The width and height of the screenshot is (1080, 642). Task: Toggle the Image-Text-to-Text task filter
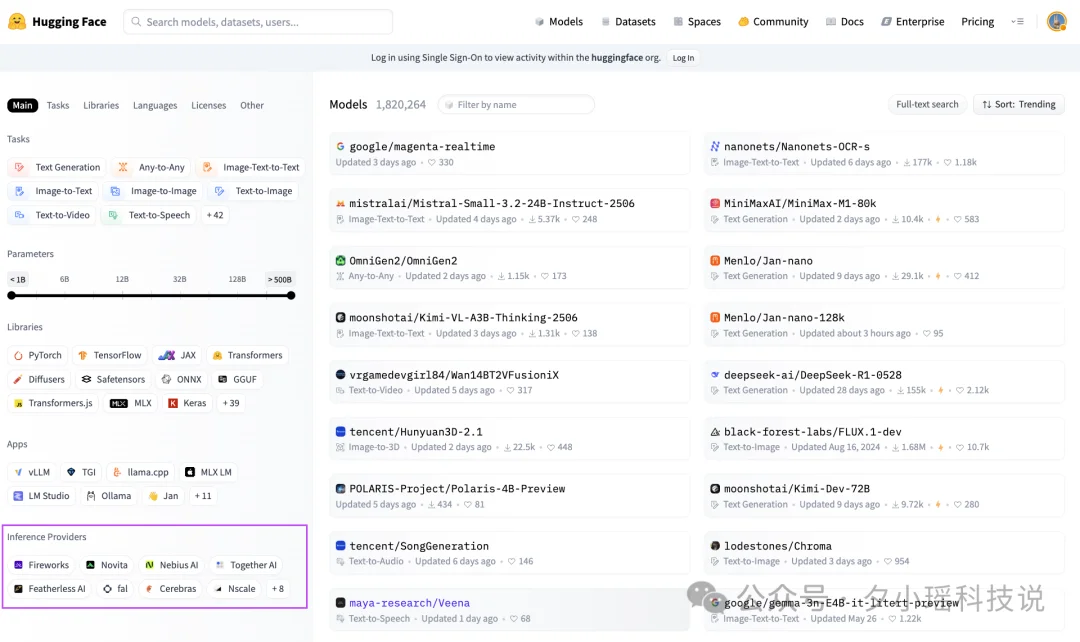coord(251,167)
